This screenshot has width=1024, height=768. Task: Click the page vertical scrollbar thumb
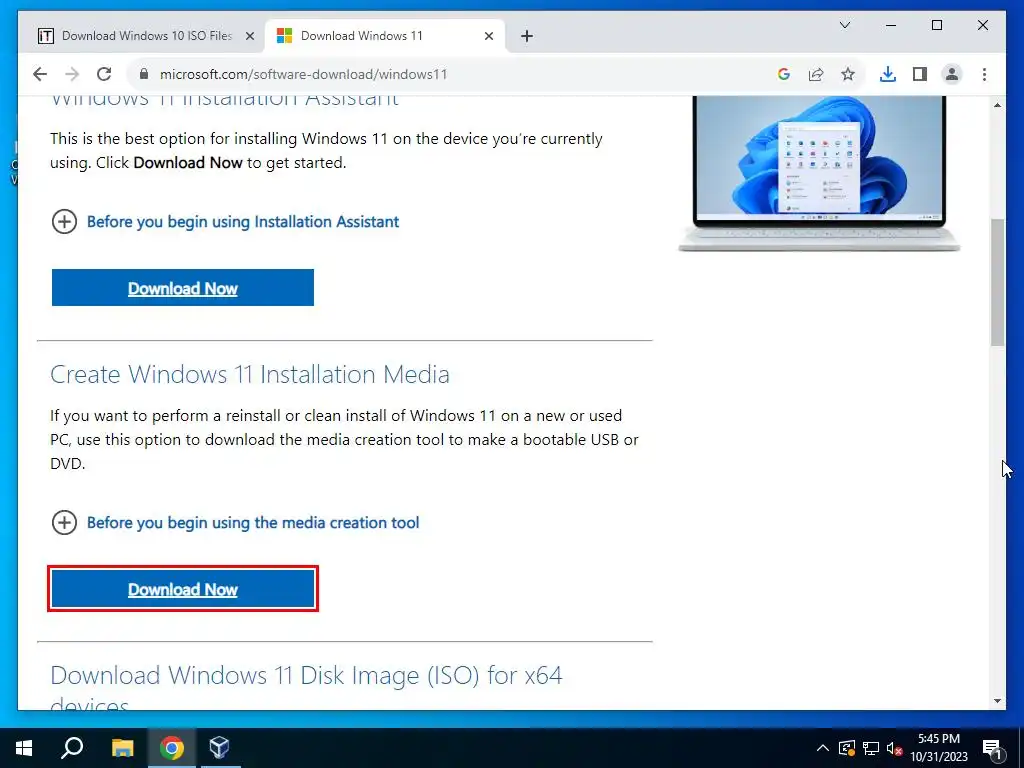997,282
